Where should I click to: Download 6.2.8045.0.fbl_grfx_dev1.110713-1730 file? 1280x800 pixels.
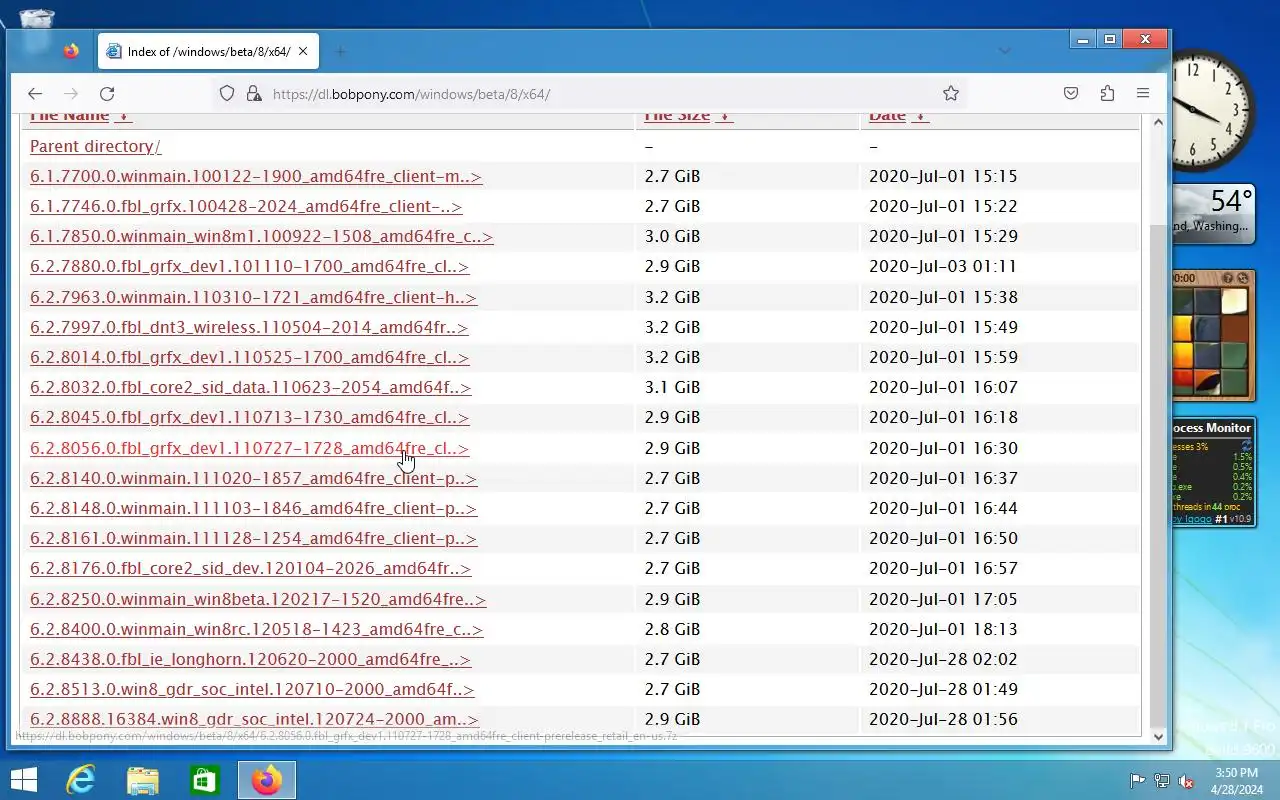click(x=249, y=417)
